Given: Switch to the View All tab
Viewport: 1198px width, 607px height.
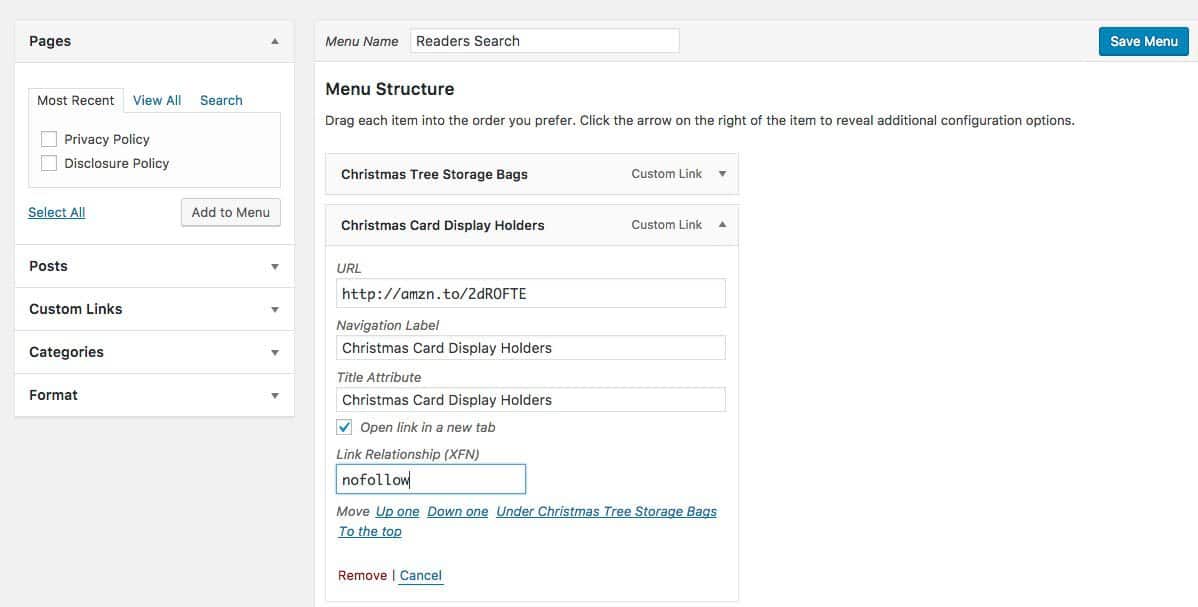Looking at the screenshot, I should coord(157,100).
